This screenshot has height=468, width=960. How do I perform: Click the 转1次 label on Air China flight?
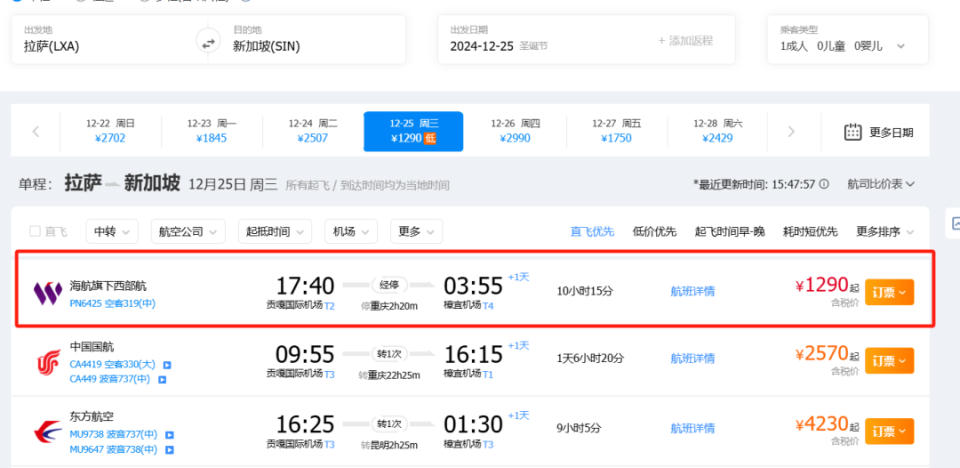pos(389,353)
